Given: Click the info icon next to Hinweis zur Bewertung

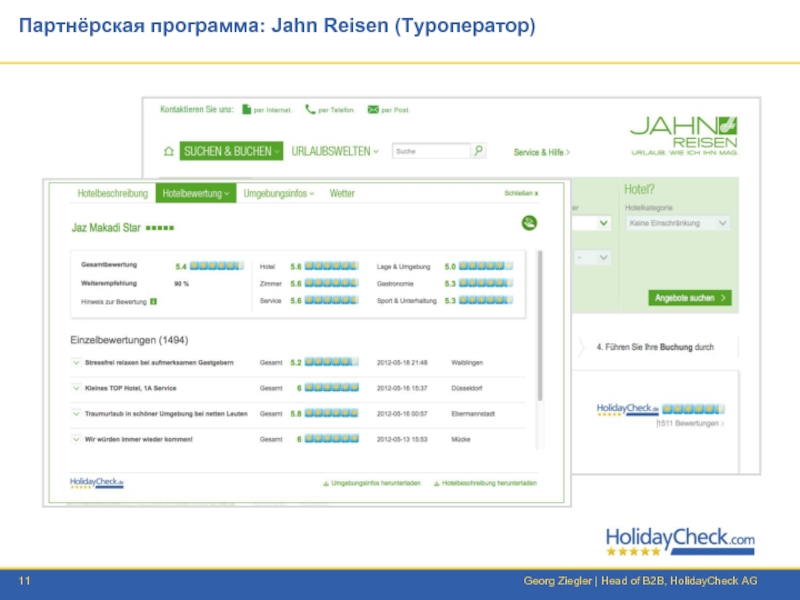Looking at the screenshot, I should point(154,302).
